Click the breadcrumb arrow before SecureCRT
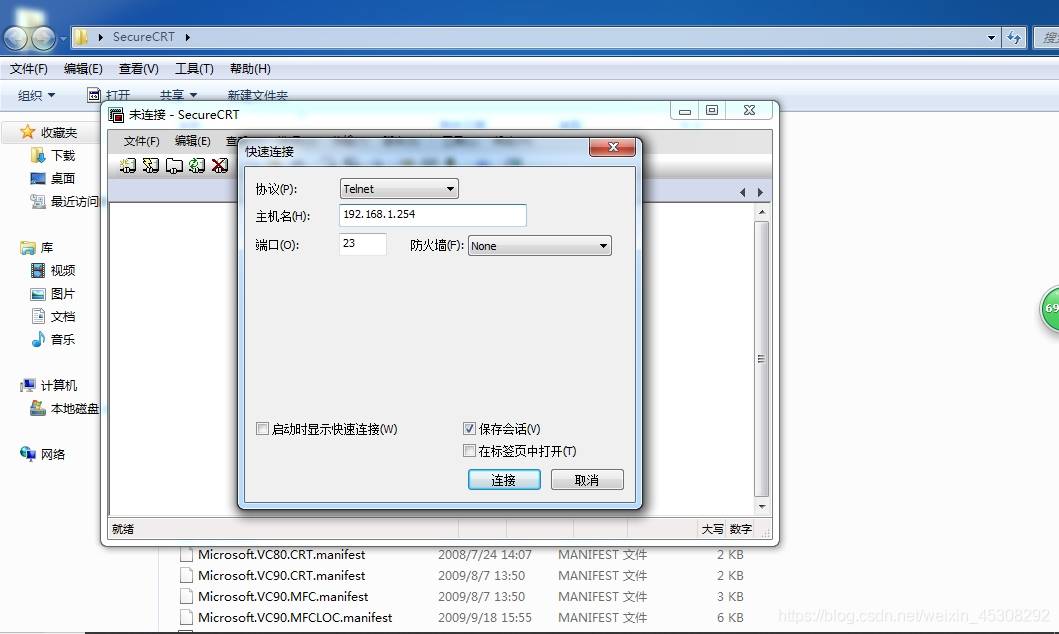 pos(101,37)
